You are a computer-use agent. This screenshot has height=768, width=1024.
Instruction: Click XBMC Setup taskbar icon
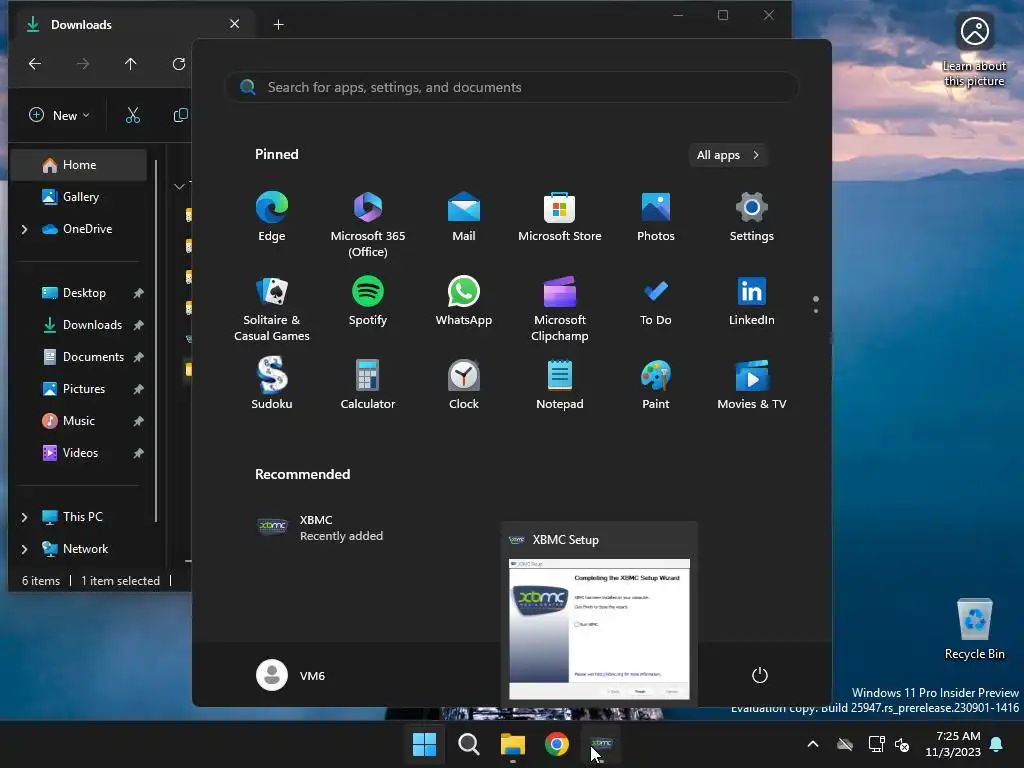click(x=601, y=744)
